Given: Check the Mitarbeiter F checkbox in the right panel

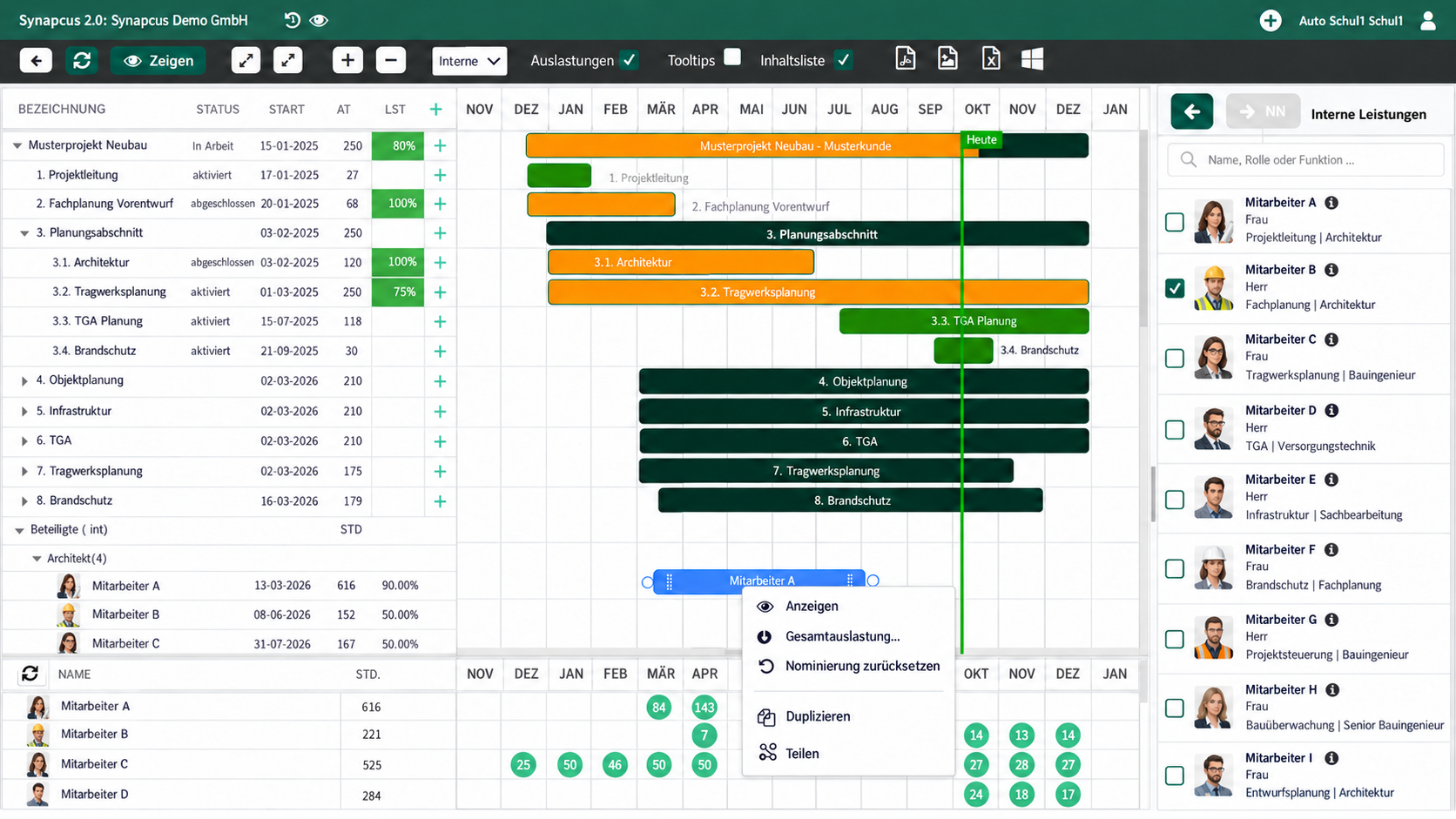Looking at the screenshot, I should coord(1175,569).
